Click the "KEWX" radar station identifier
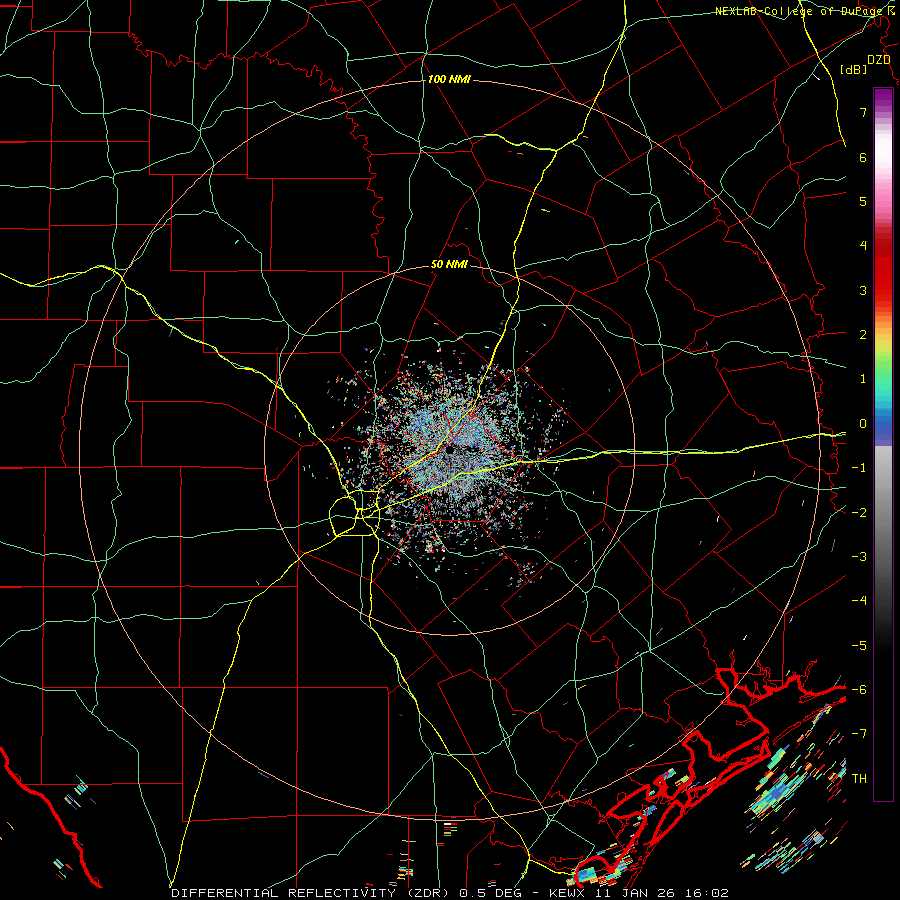This screenshot has width=900, height=900. tap(567, 893)
